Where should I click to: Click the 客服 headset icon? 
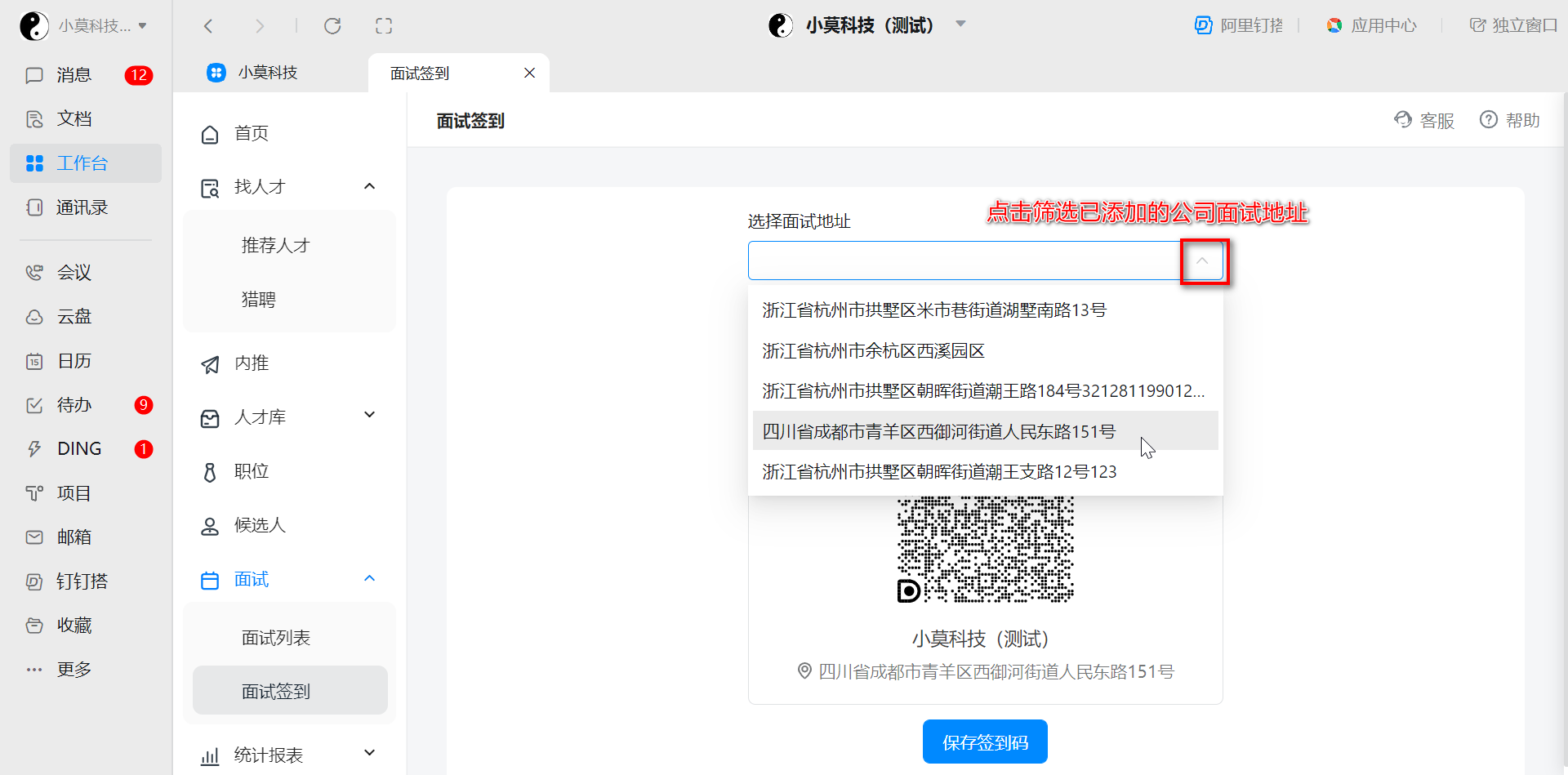[x=1403, y=120]
